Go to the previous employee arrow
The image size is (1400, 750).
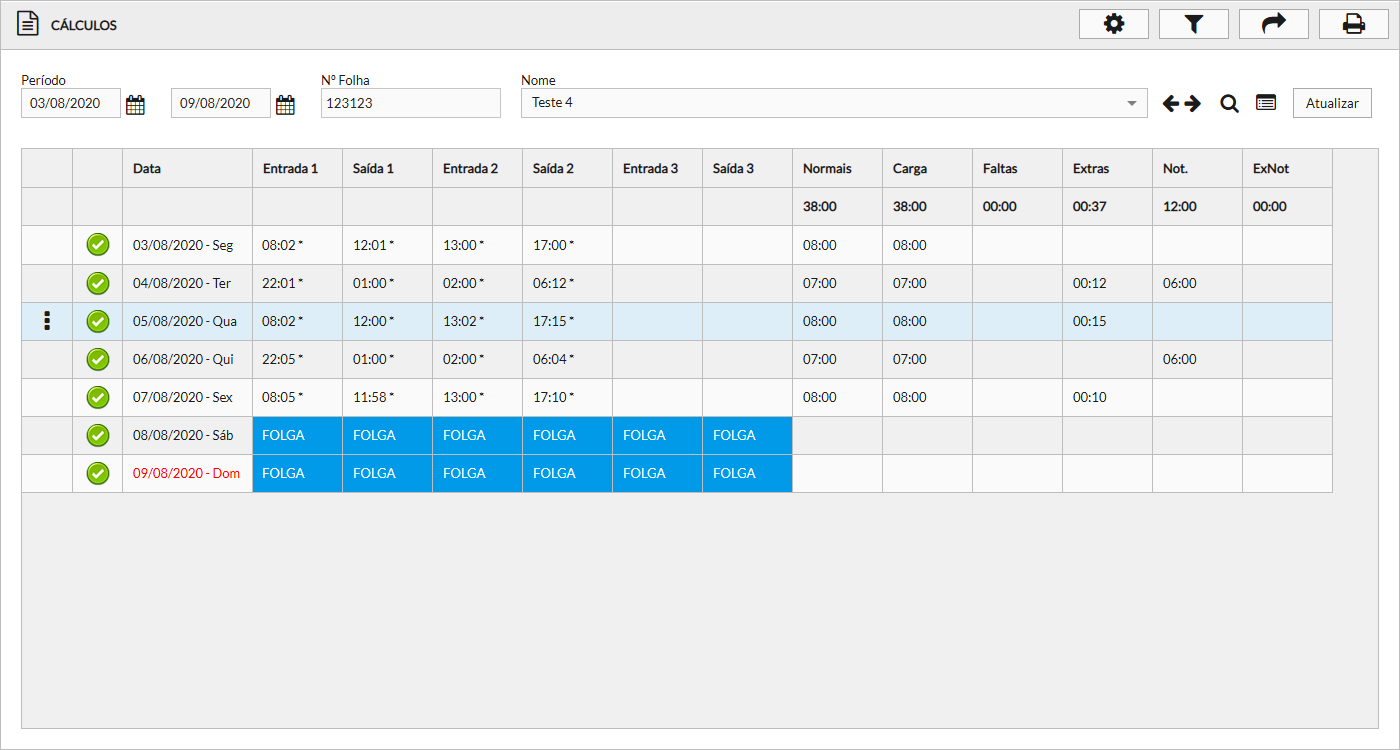coord(1171,103)
